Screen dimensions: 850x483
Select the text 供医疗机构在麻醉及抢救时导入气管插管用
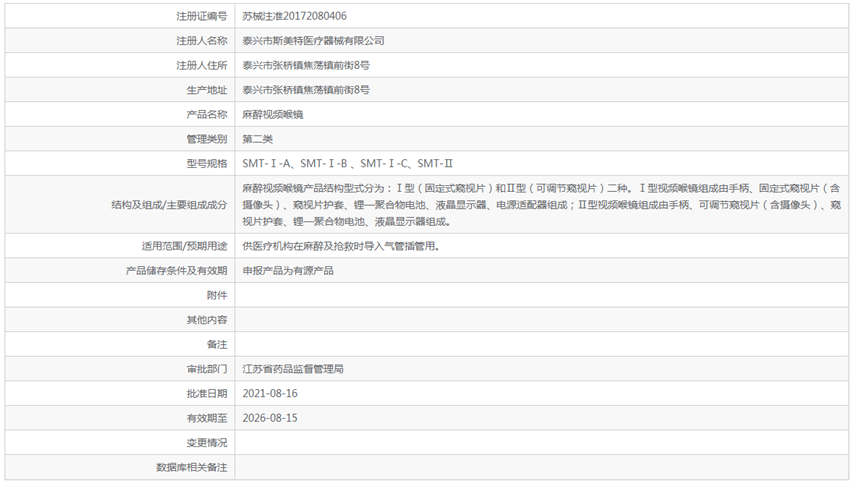coord(341,246)
